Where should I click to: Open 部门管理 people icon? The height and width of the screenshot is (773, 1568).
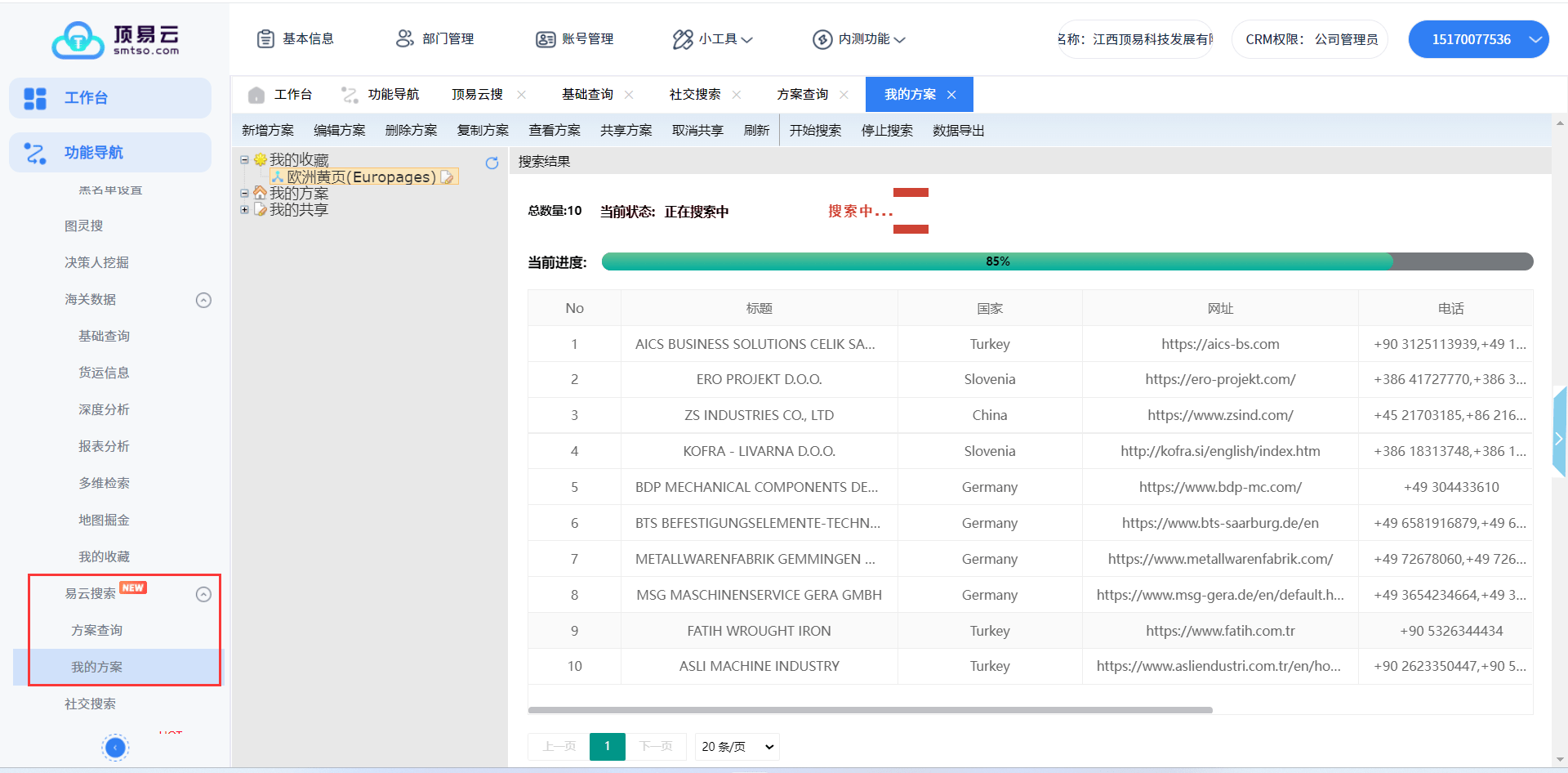coord(404,39)
